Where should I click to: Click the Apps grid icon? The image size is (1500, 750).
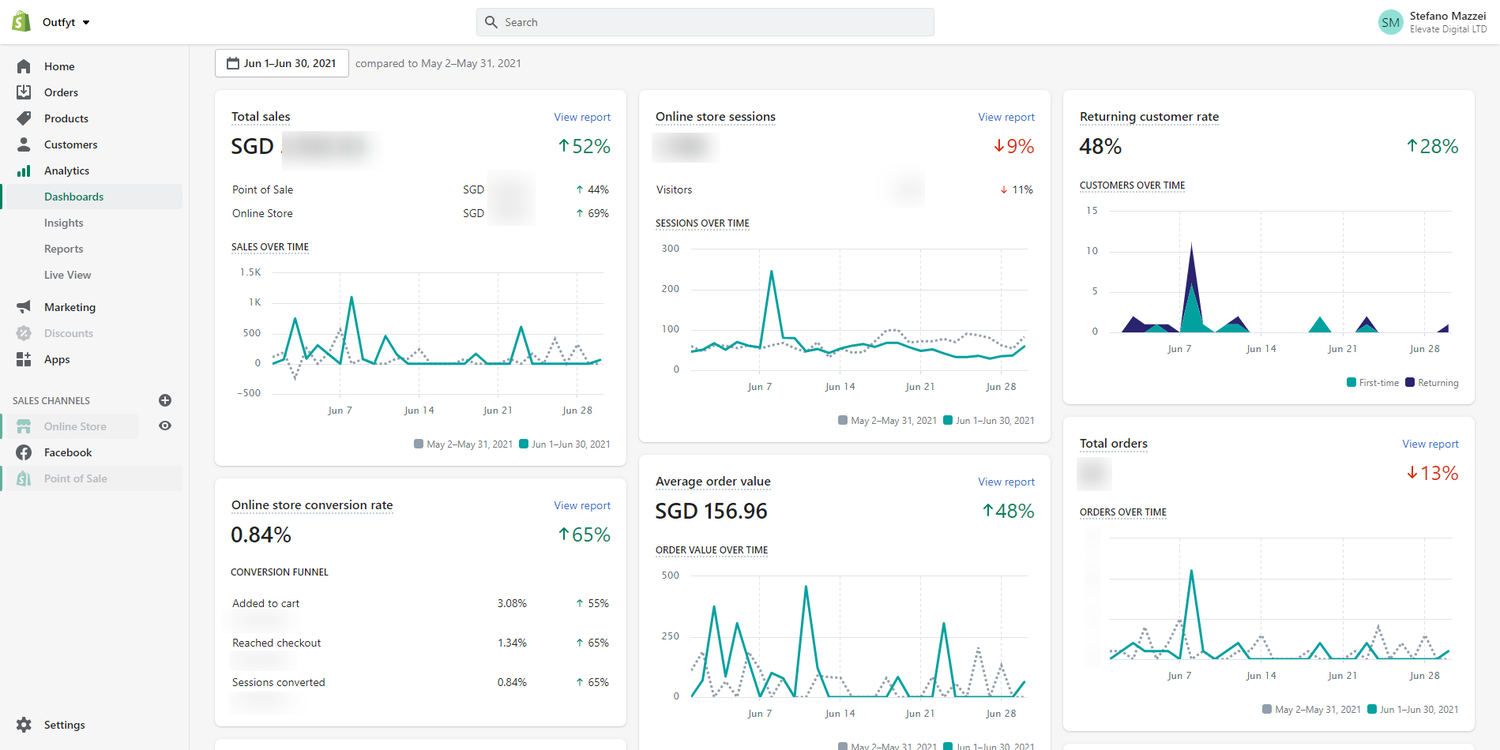pos(24,359)
